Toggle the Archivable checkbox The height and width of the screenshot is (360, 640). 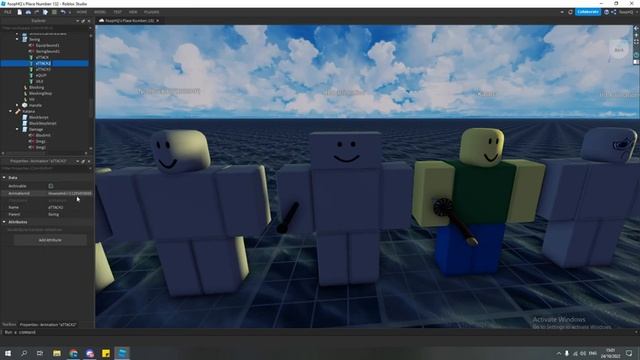(x=51, y=186)
